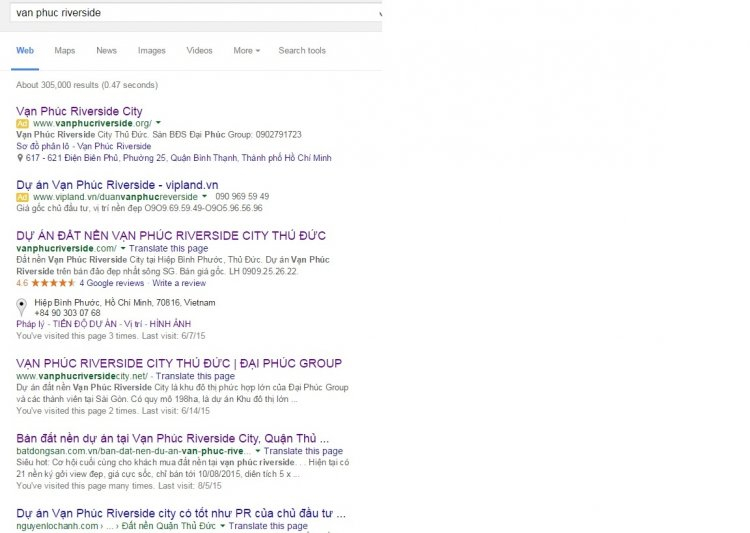
Task: Click the star rating of 4.6
Action: (x=53, y=283)
